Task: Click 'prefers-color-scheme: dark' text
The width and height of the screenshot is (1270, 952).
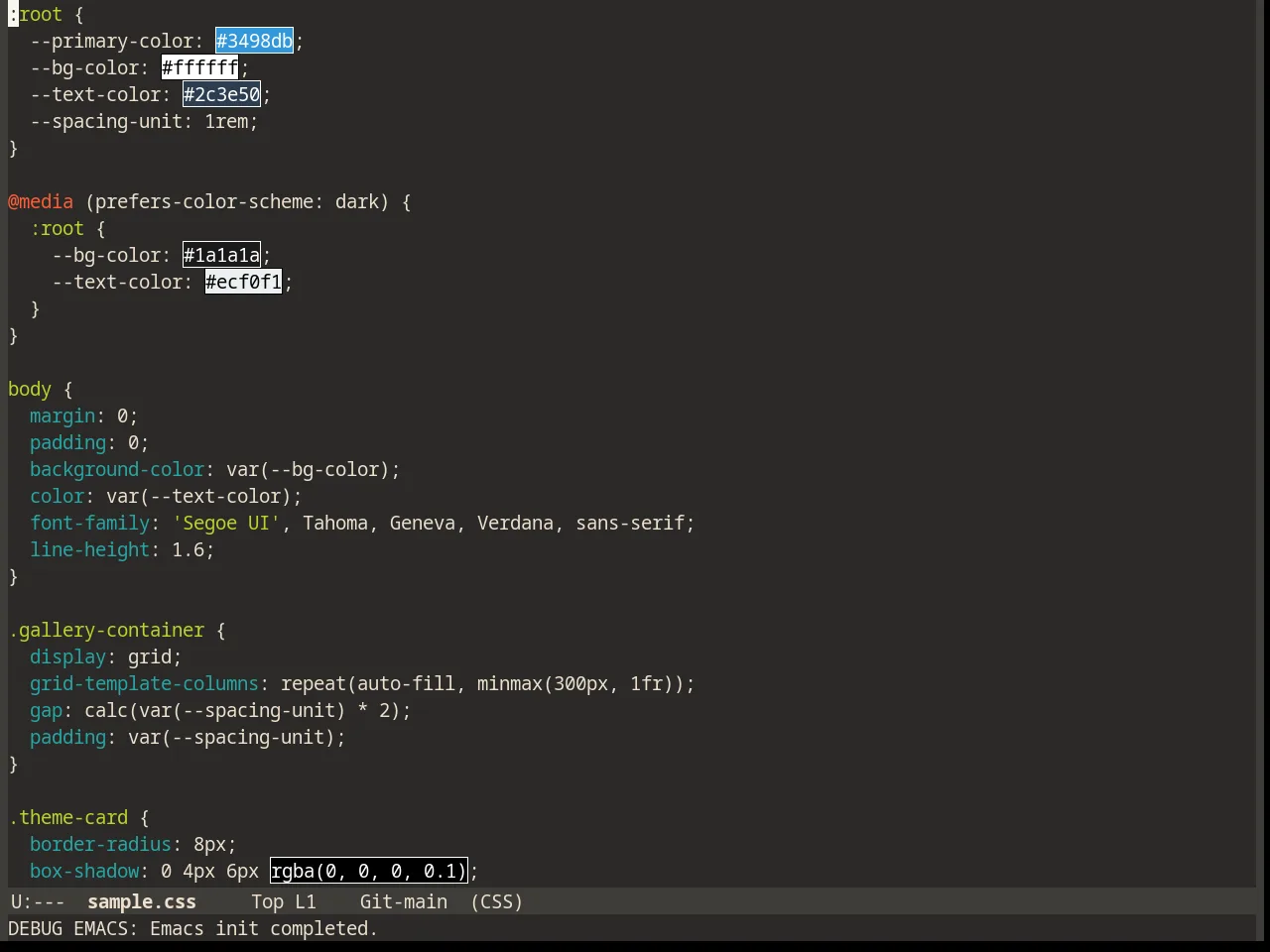Action: coord(236,201)
